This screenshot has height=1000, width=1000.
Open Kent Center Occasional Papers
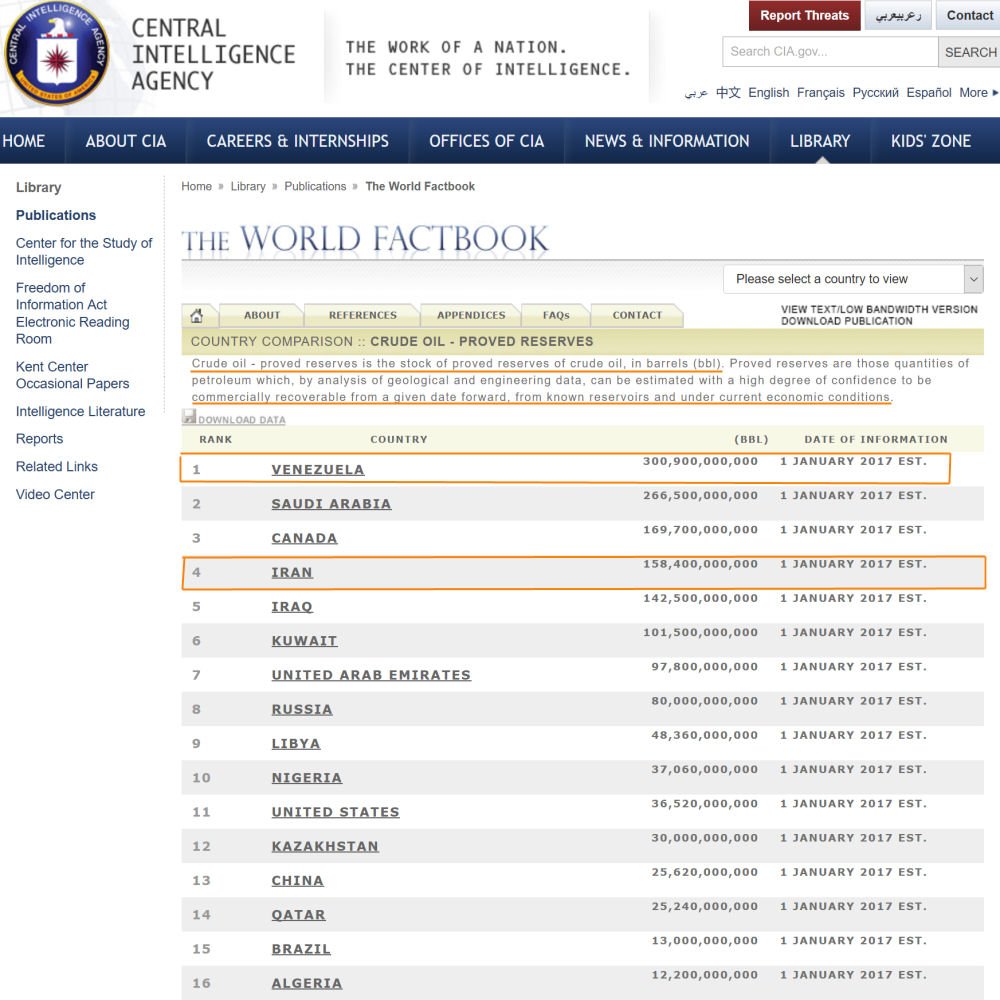(72, 375)
